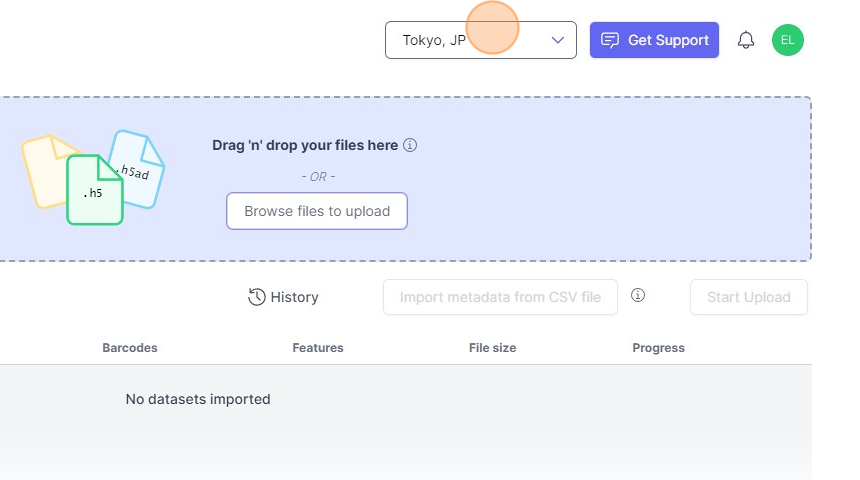The image size is (860, 480).
Task: Open upload History via the clock icon
Action: click(257, 297)
